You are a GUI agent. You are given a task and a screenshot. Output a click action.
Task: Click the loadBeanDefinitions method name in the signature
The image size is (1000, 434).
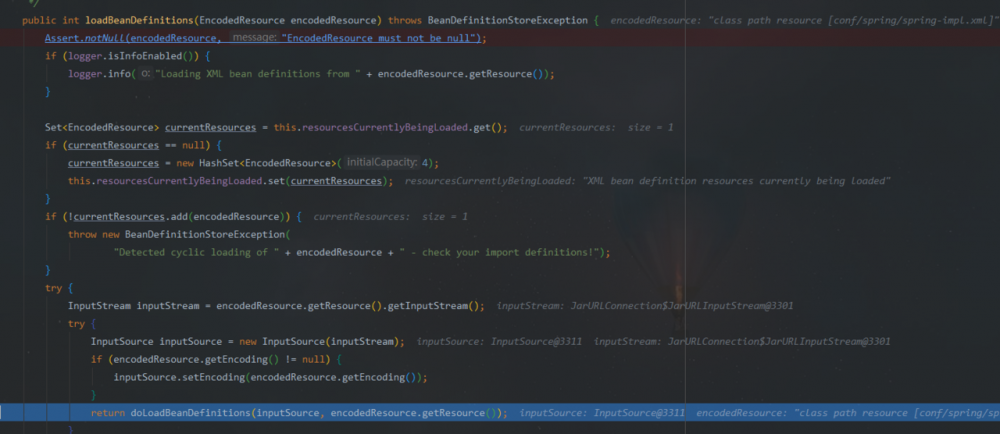[139, 20]
